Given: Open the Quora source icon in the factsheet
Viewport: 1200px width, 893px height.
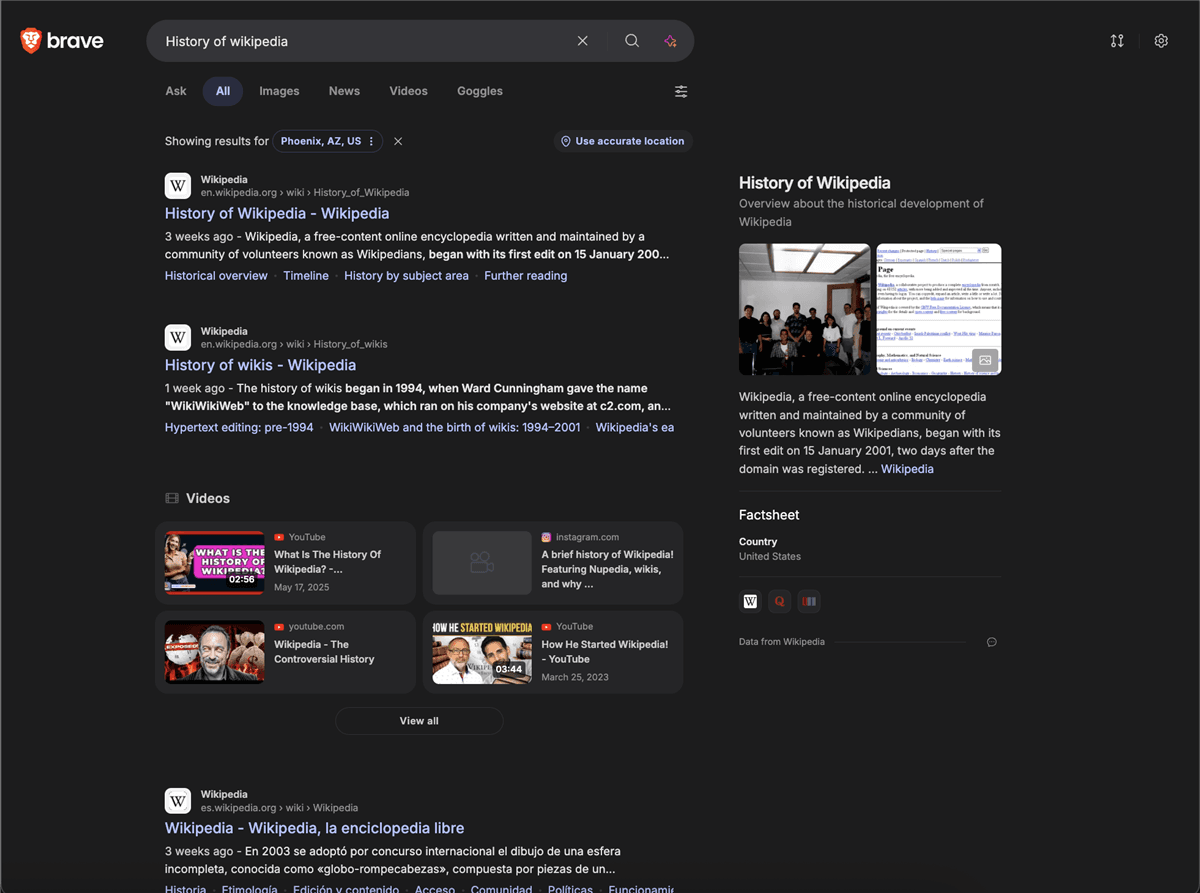Looking at the screenshot, I should [x=779, y=601].
